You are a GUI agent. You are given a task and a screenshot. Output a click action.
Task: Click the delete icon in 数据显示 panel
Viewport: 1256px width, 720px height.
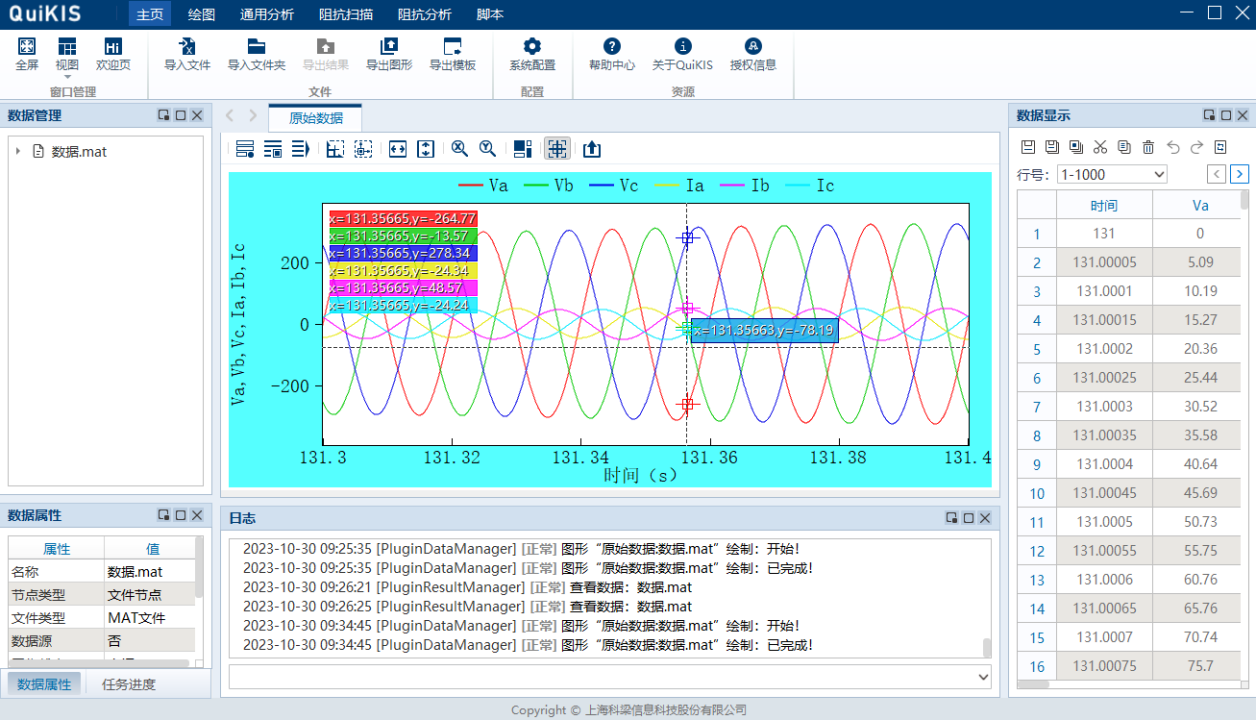point(1148,147)
